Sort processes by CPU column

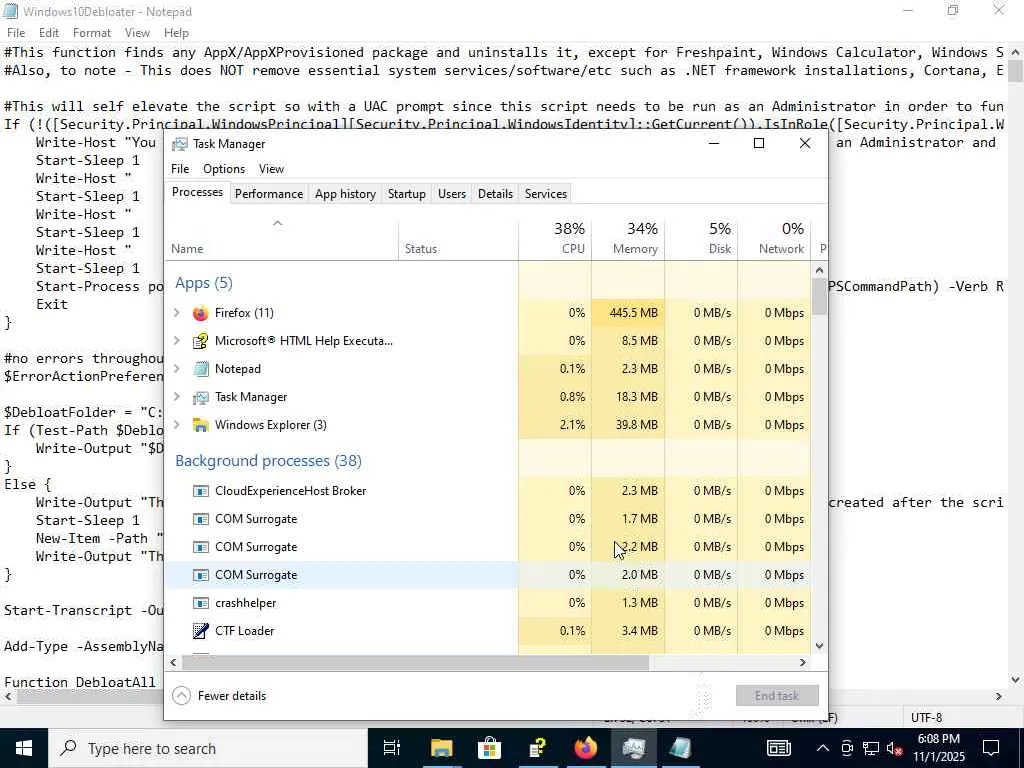[555, 239]
